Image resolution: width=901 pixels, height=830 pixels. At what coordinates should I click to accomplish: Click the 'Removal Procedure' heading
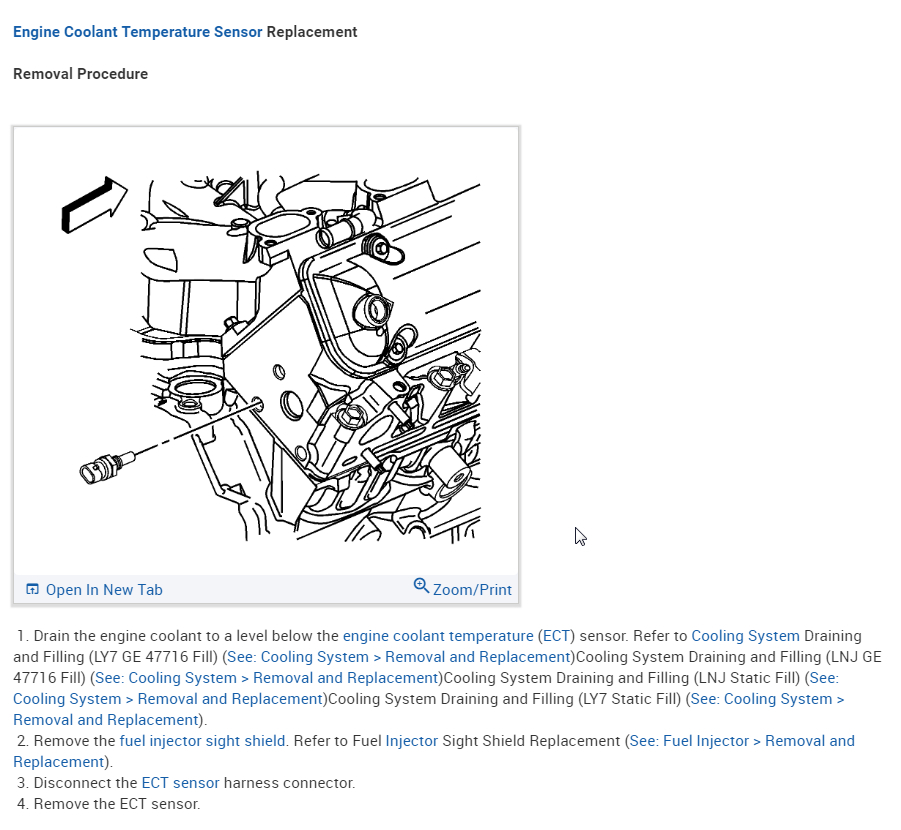coord(80,74)
